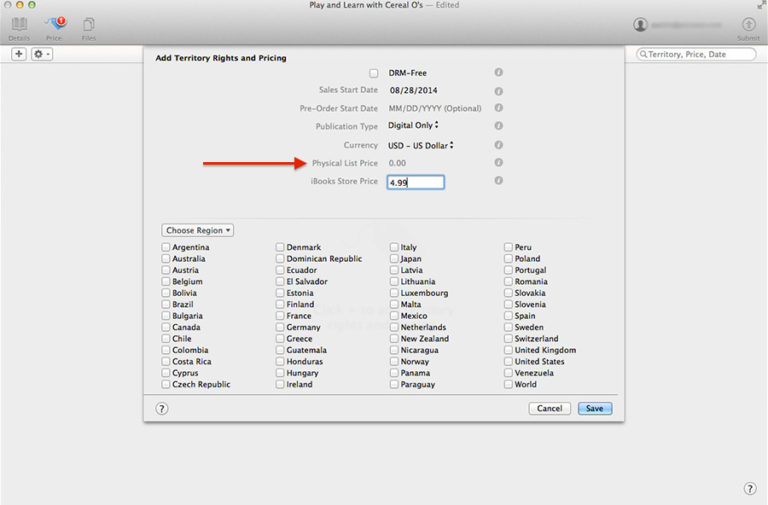Save the territory rights and pricing
This screenshot has height=505, width=768.
click(x=595, y=409)
